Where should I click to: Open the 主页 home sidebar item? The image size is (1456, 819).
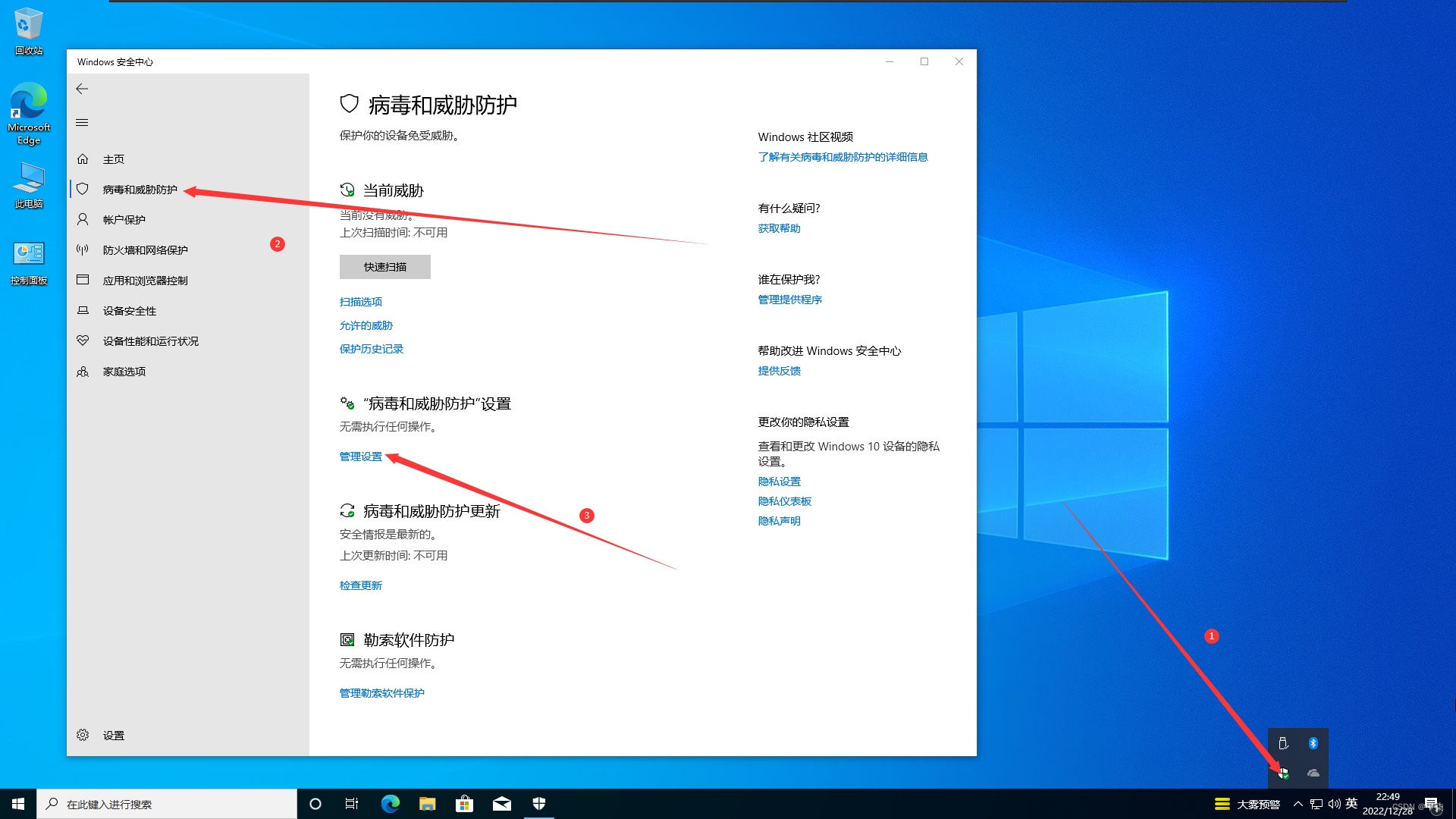click(114, 159)
